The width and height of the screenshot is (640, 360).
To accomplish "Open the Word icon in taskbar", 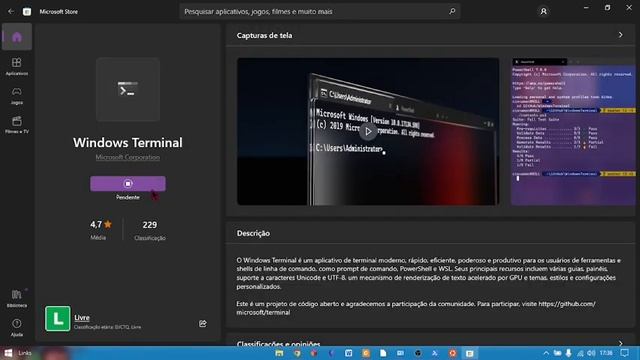I will 349,353.
